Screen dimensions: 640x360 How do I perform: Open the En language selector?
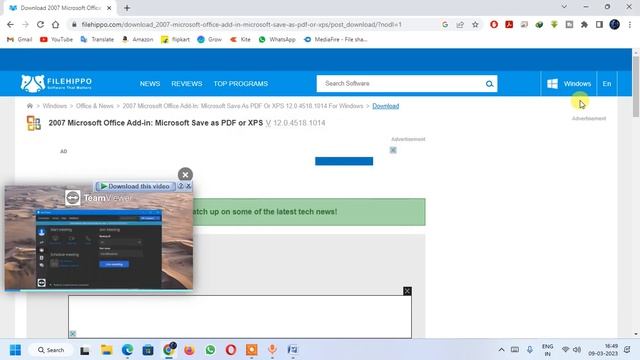click(607, 84)
